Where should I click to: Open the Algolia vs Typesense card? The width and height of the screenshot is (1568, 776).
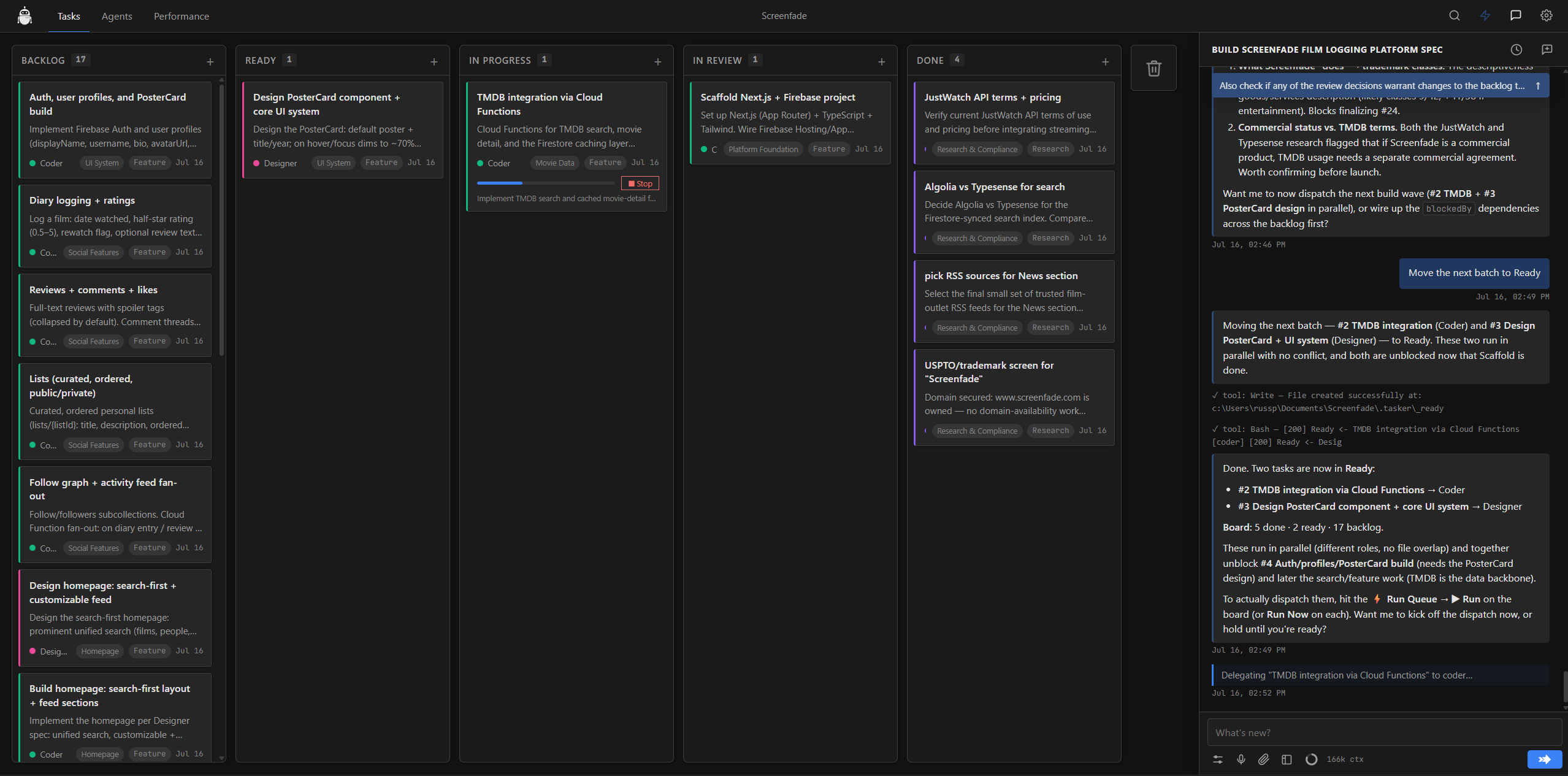tap(1014, 212)
